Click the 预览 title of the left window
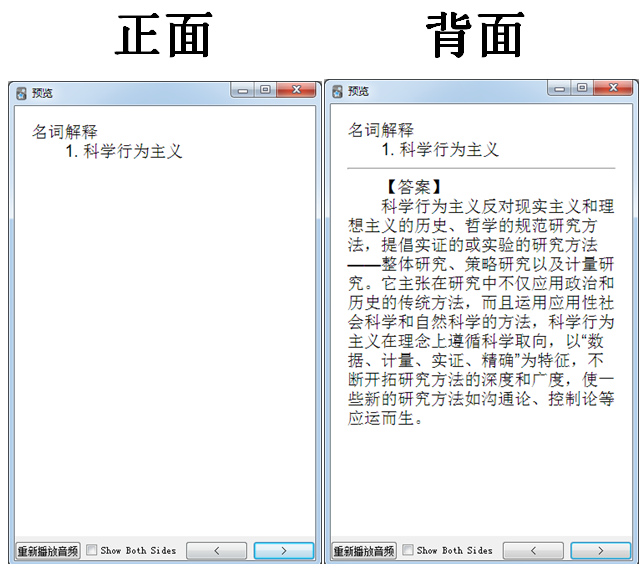642x564 pixels. (x=43, y=93)
